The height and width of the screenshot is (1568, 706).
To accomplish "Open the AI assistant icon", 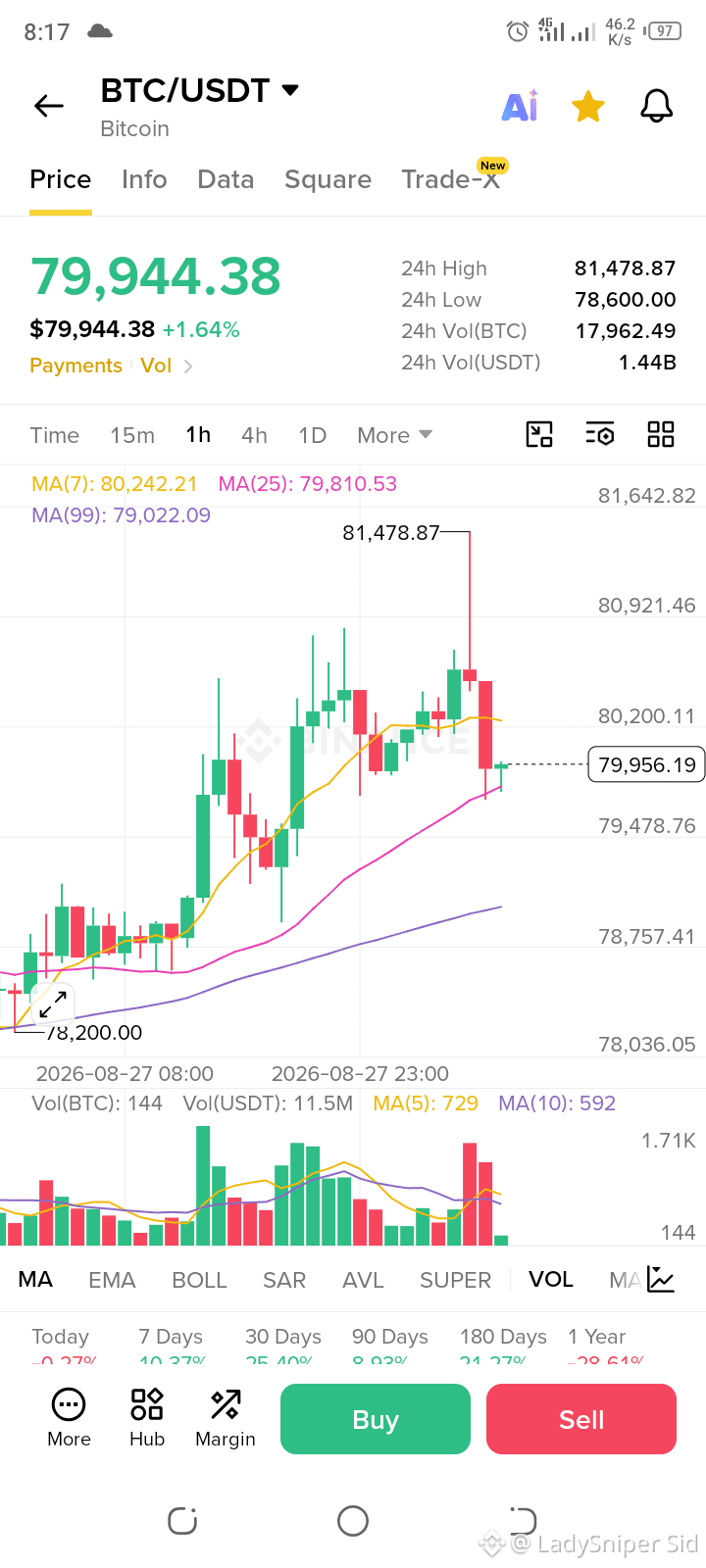I will coord(520,106).
